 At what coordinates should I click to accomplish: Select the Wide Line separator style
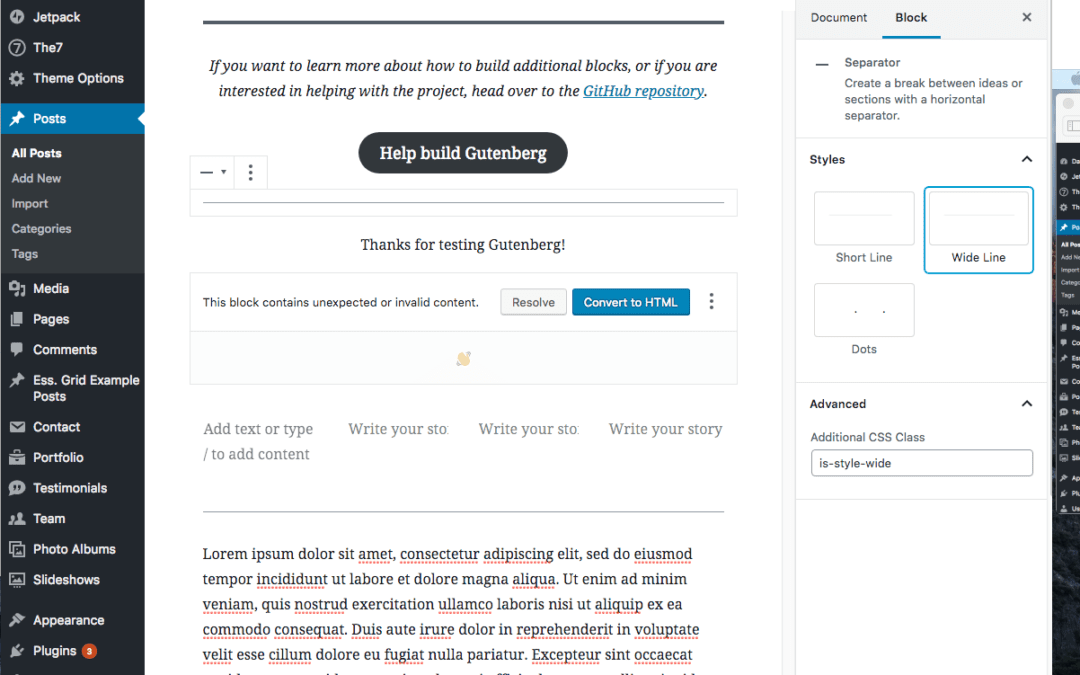point(978,218)
